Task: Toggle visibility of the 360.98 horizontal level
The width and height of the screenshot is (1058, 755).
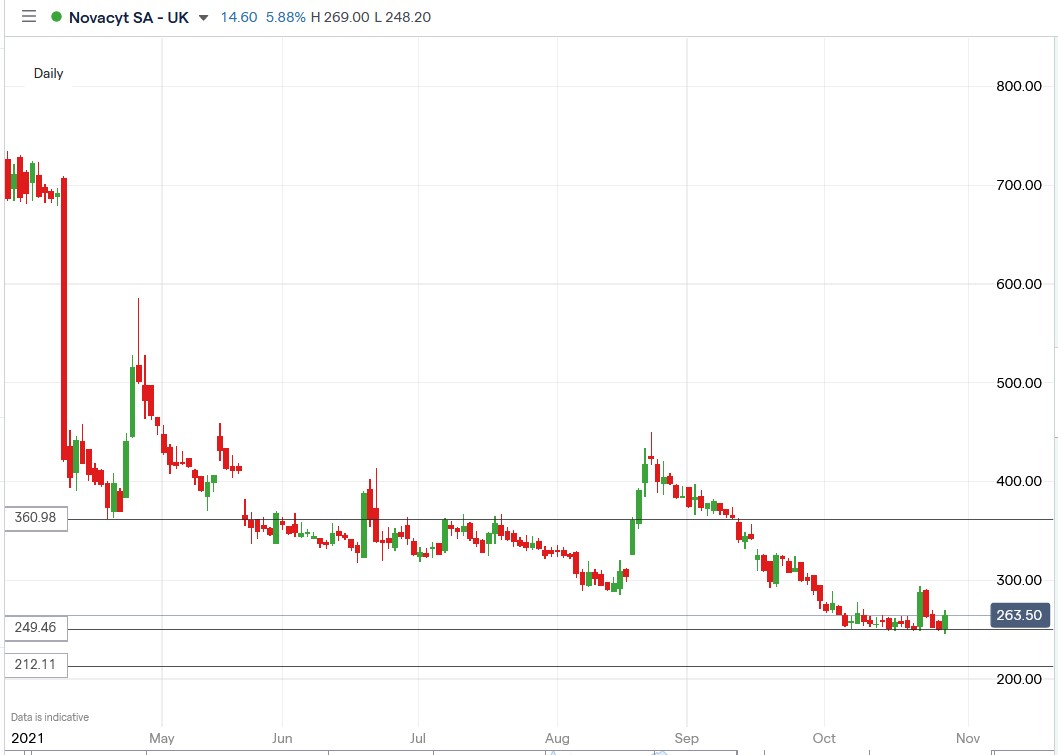Action: (x=36, y=518)
